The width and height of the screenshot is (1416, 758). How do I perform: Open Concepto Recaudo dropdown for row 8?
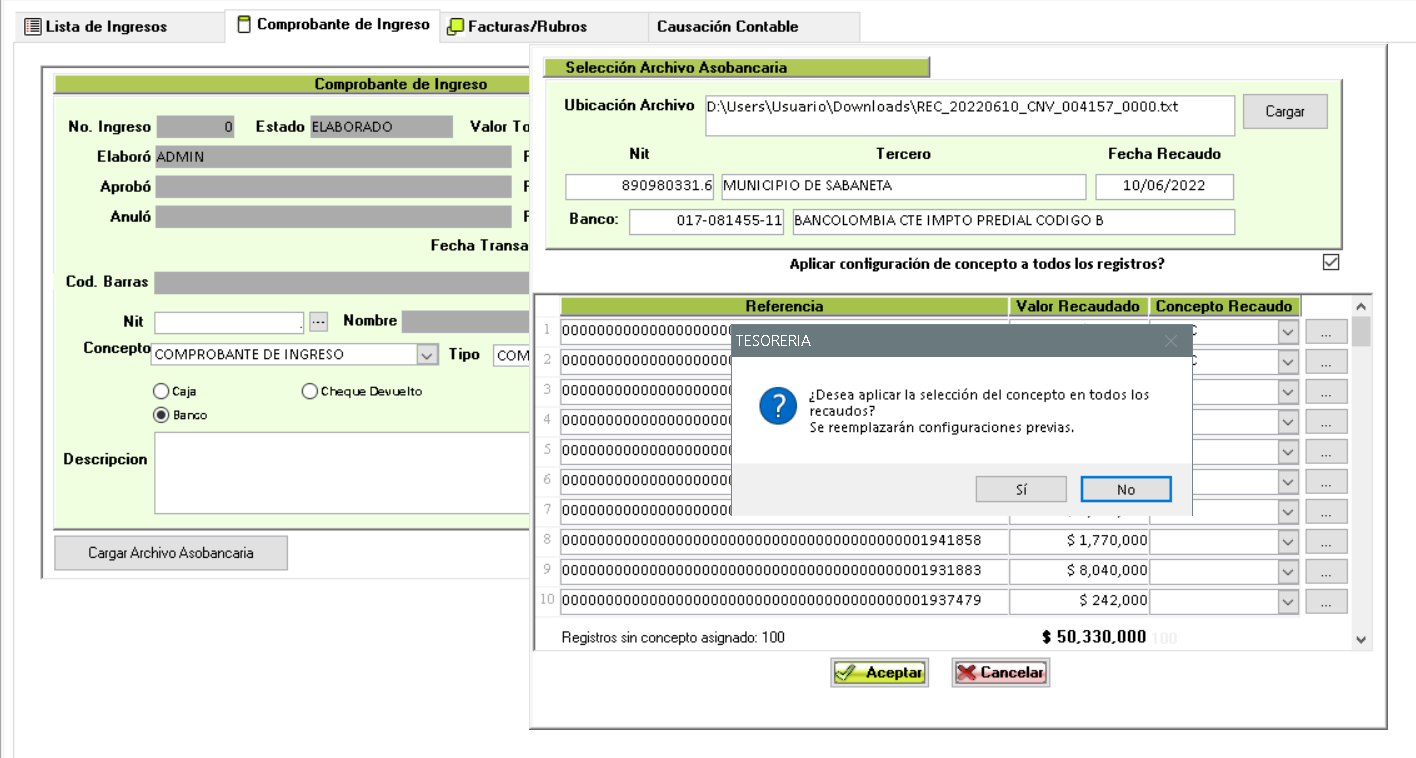click(x=1288, y=542)
